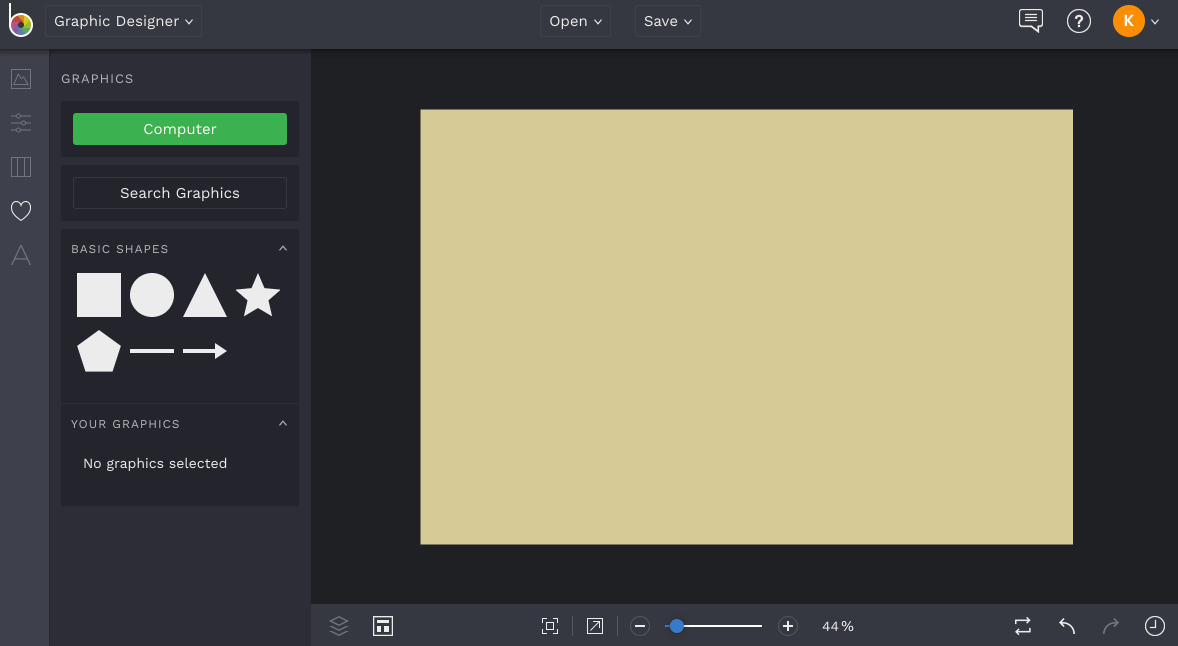Image resolution: width=1178 pixels, height=646 pixels.
Task: Redo the last action
Action: (1110, 626)
